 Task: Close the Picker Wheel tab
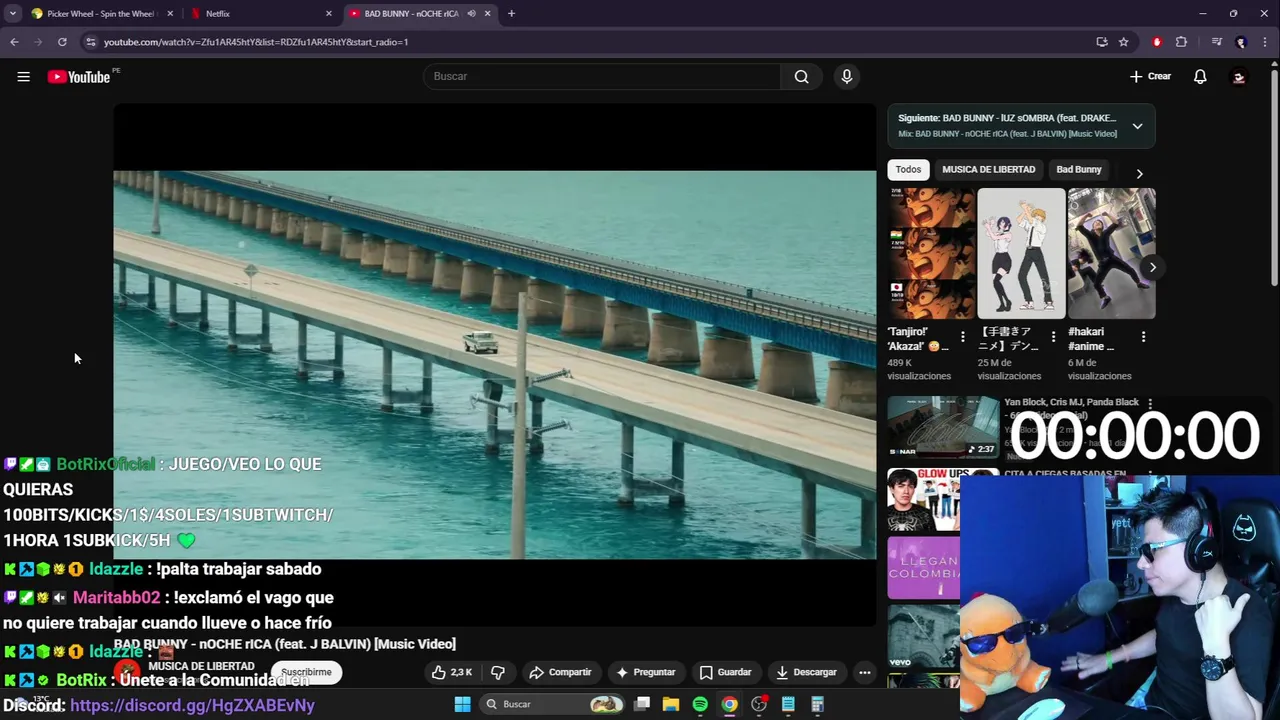170,14
